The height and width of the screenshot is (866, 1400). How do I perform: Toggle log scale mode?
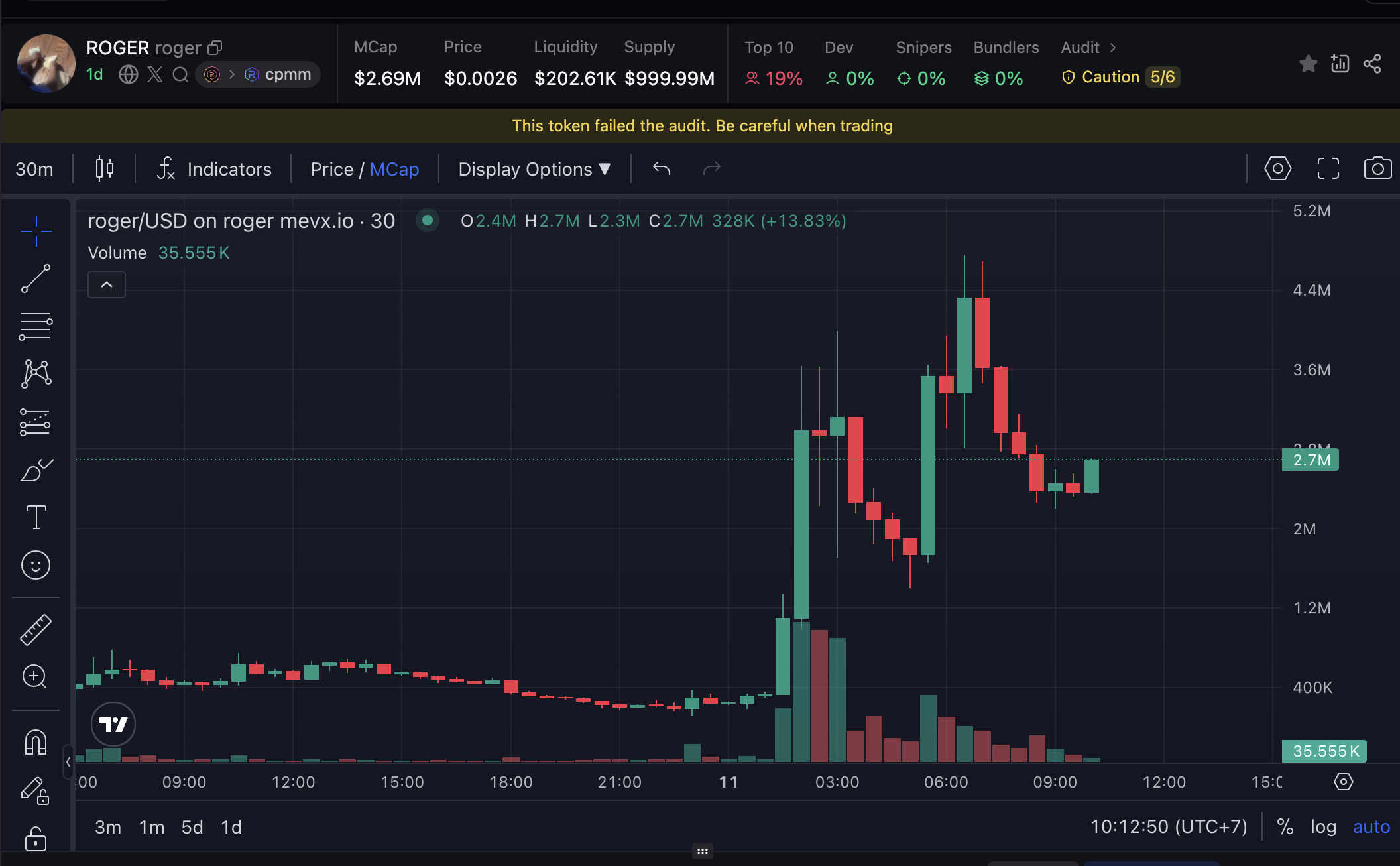(1323, 827)
